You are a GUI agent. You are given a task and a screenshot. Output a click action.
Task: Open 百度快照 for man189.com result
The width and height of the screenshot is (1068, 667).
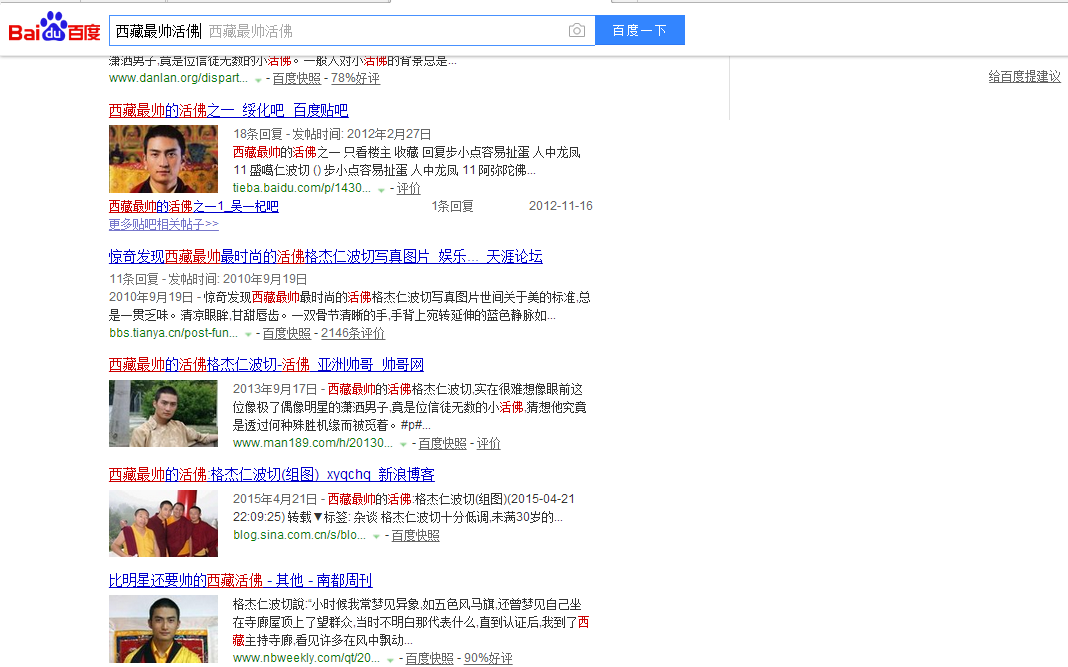(442, 444)
